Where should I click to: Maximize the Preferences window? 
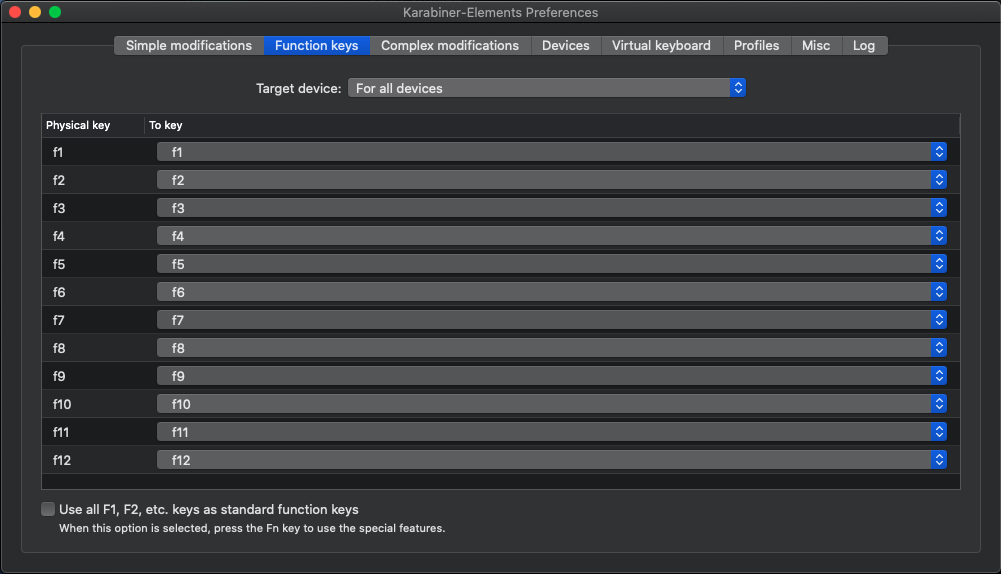tap(55, 11)
